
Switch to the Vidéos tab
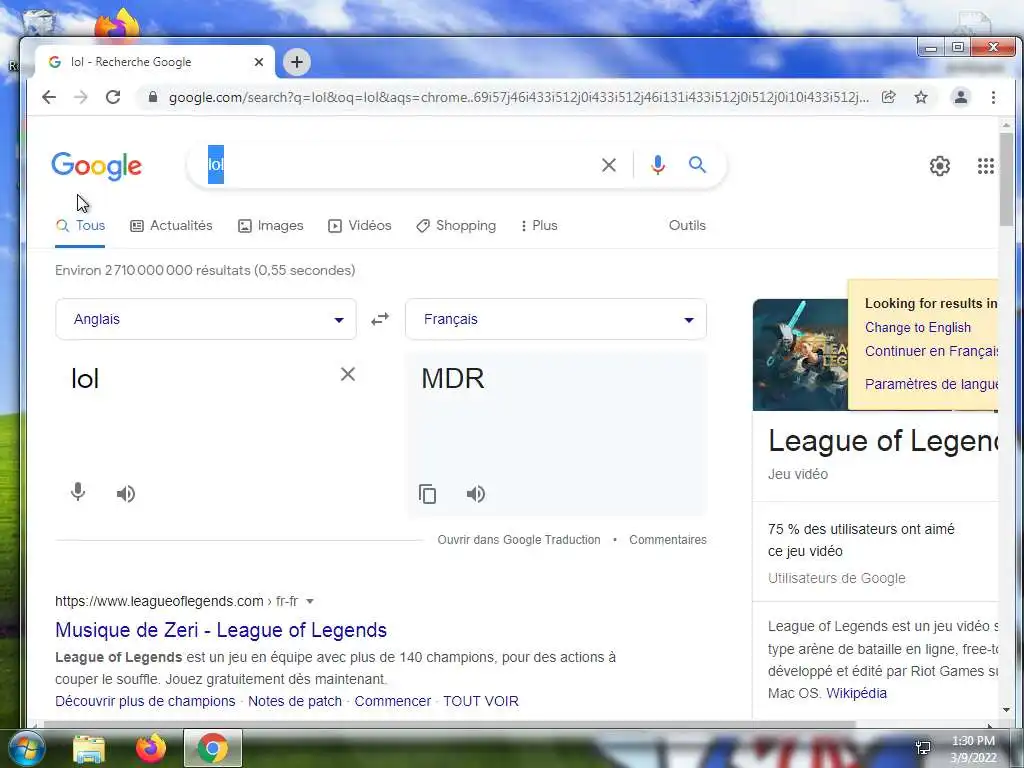coord(359,225)
